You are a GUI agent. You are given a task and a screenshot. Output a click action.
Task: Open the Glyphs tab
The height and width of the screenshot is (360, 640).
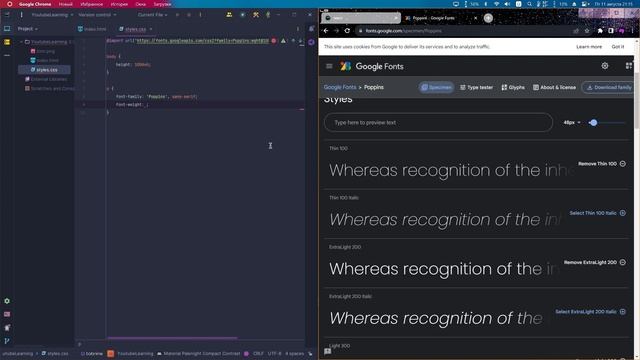pos(513,87)
